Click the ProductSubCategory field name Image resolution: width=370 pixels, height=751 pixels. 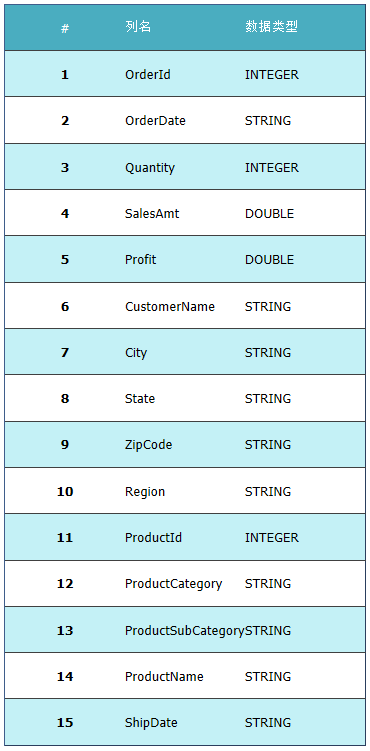(185, 631)
